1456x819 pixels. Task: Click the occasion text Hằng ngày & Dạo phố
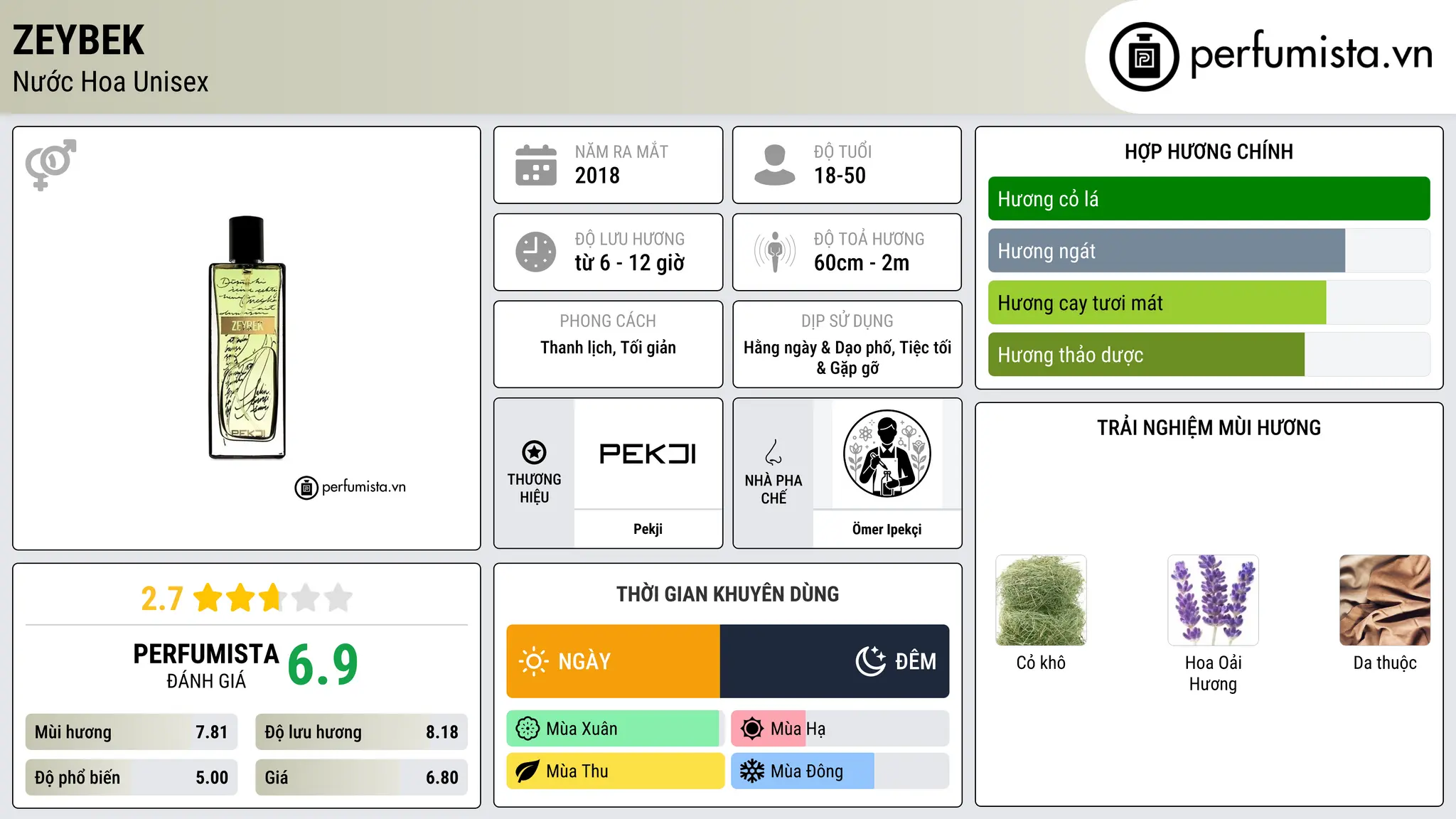818,348
